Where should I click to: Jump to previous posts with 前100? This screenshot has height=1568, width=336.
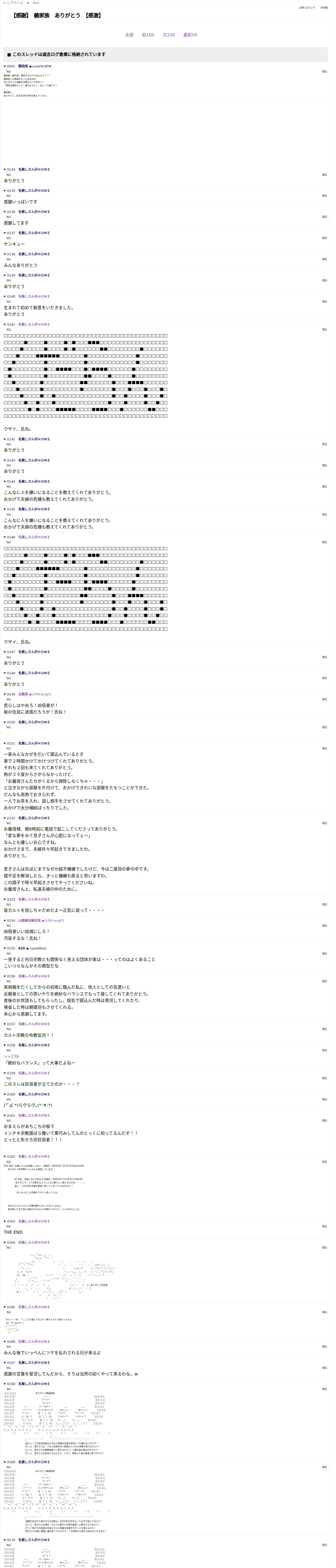click(148, 35)
